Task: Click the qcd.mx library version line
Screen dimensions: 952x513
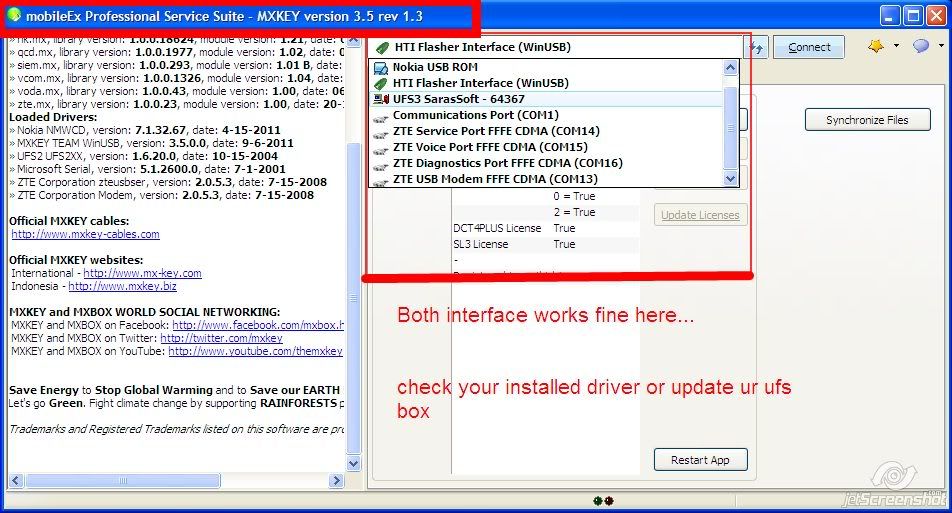Action: [x=177, y=52]
